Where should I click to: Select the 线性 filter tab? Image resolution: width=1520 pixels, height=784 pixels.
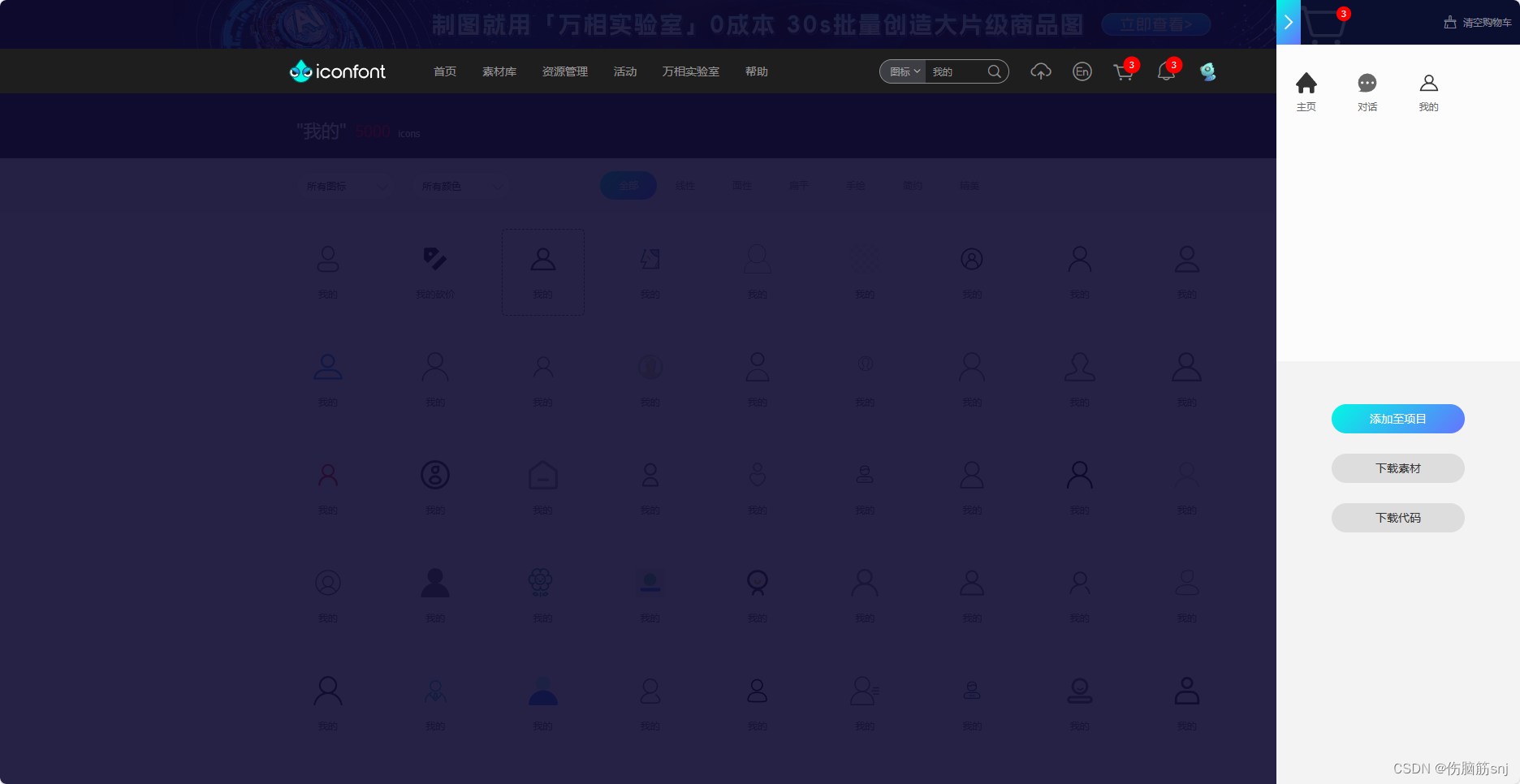click(x=685, y=186)
